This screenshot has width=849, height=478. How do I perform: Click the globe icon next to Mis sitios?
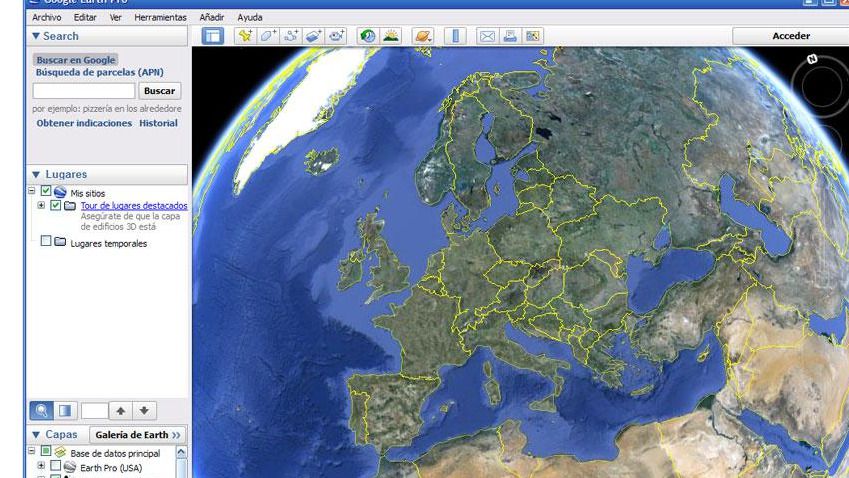(60, 192)
